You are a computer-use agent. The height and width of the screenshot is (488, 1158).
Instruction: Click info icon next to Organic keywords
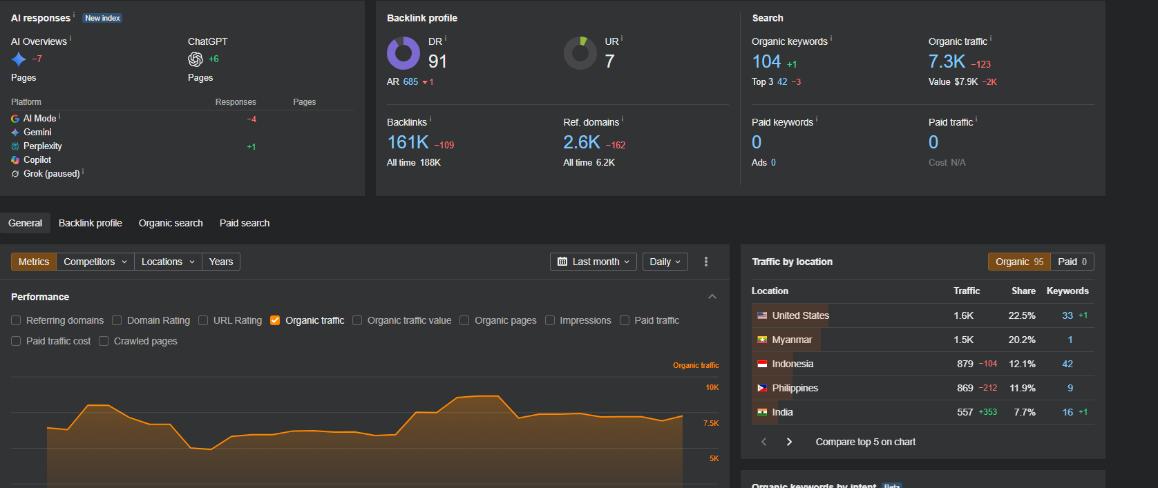(832, 39)
